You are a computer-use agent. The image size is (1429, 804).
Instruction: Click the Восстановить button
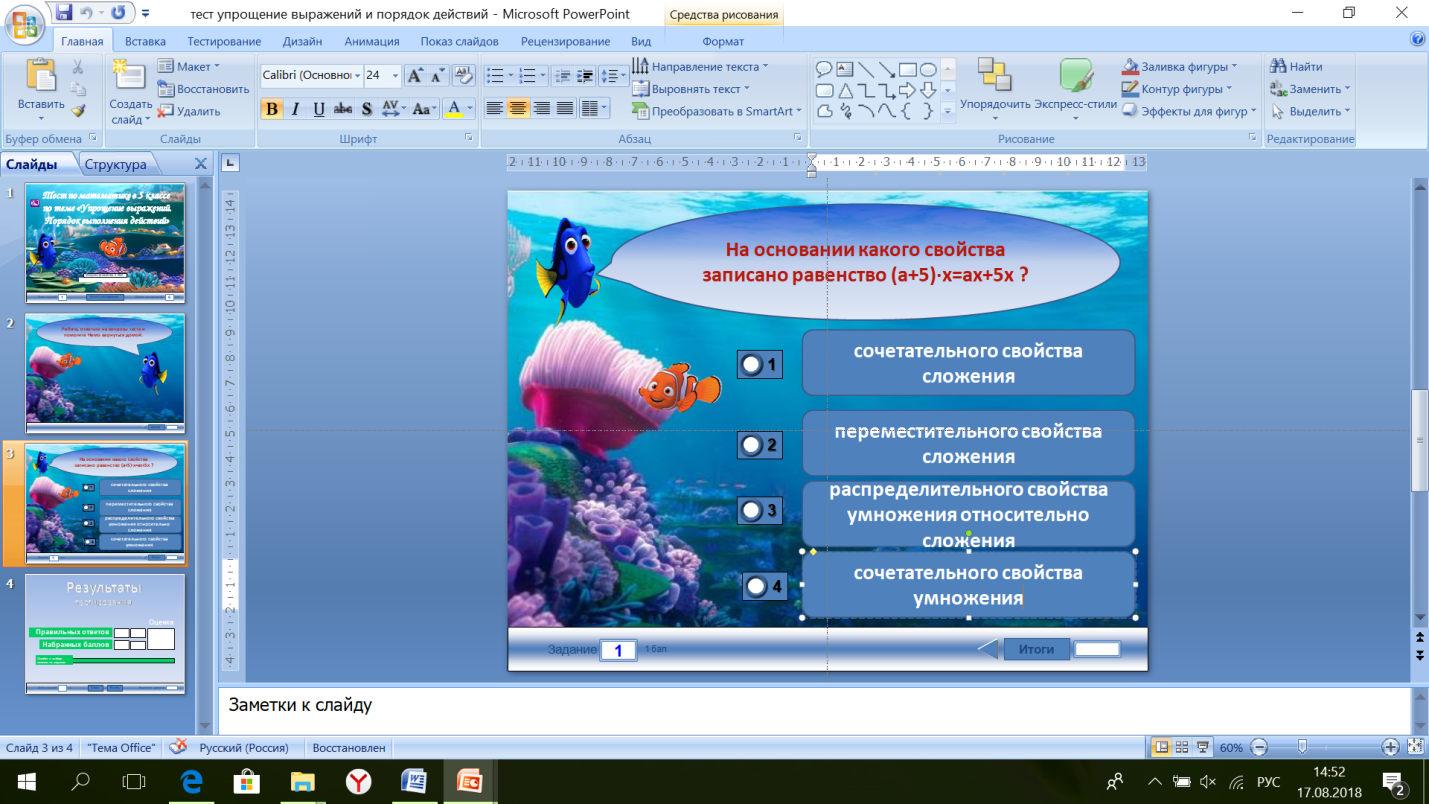pyautogui.click(x=203, y=89)
